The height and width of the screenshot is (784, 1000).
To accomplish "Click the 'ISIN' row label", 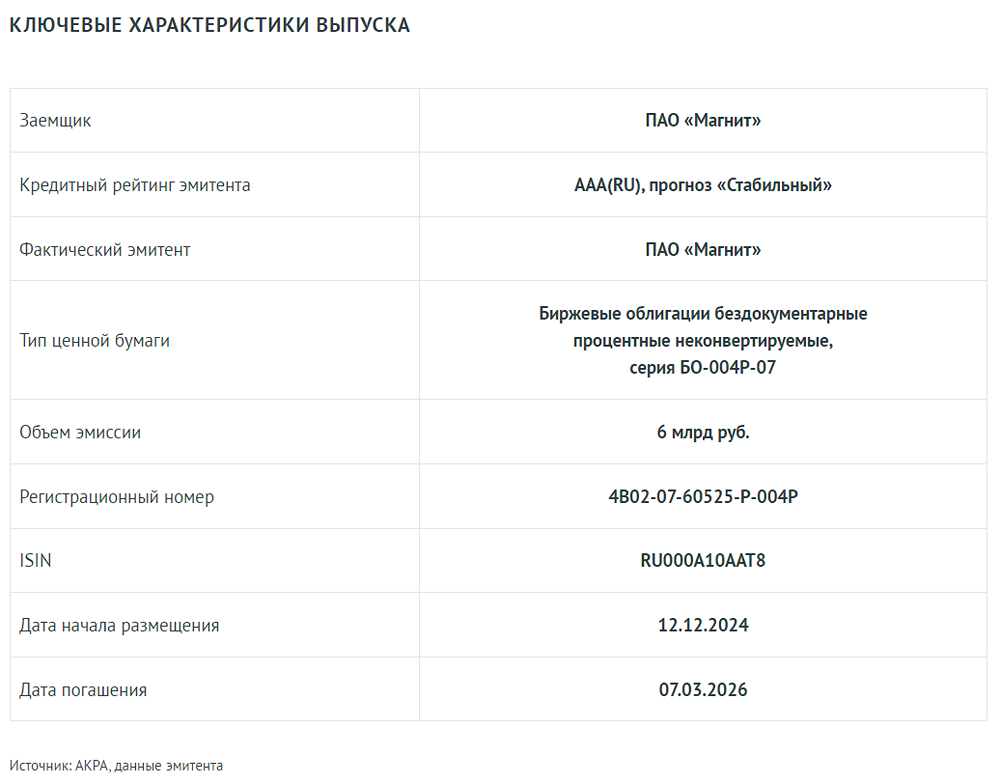I will pyautogui.click(x=36, y=560).
